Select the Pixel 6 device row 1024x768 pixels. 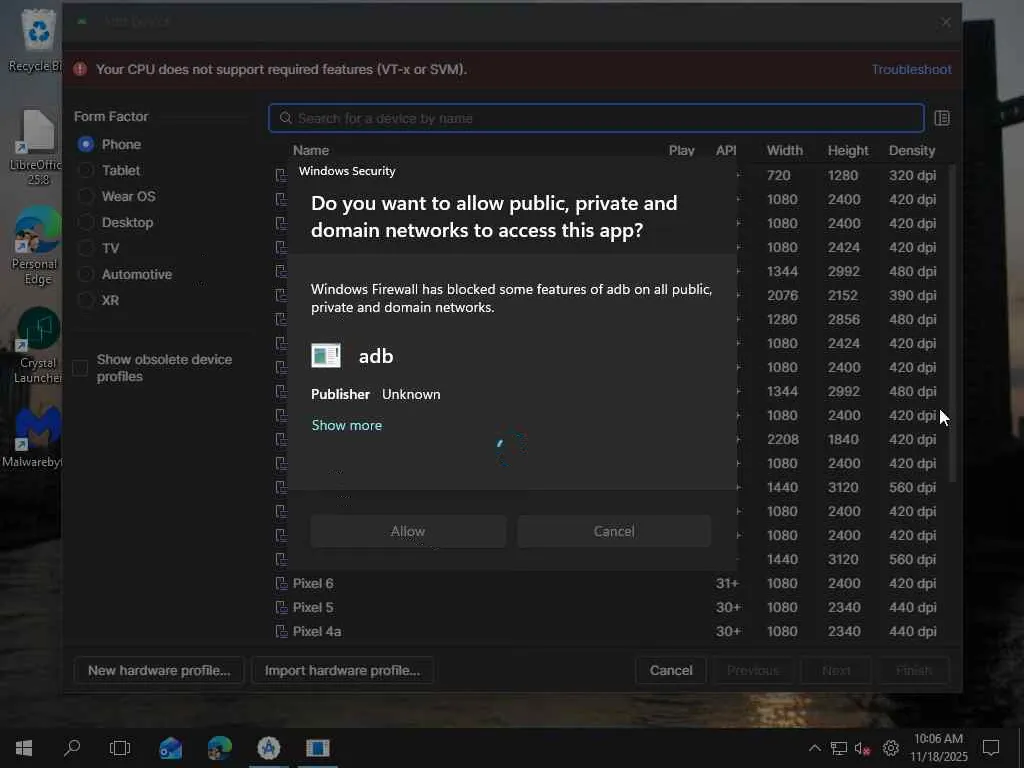coord(607,583)
